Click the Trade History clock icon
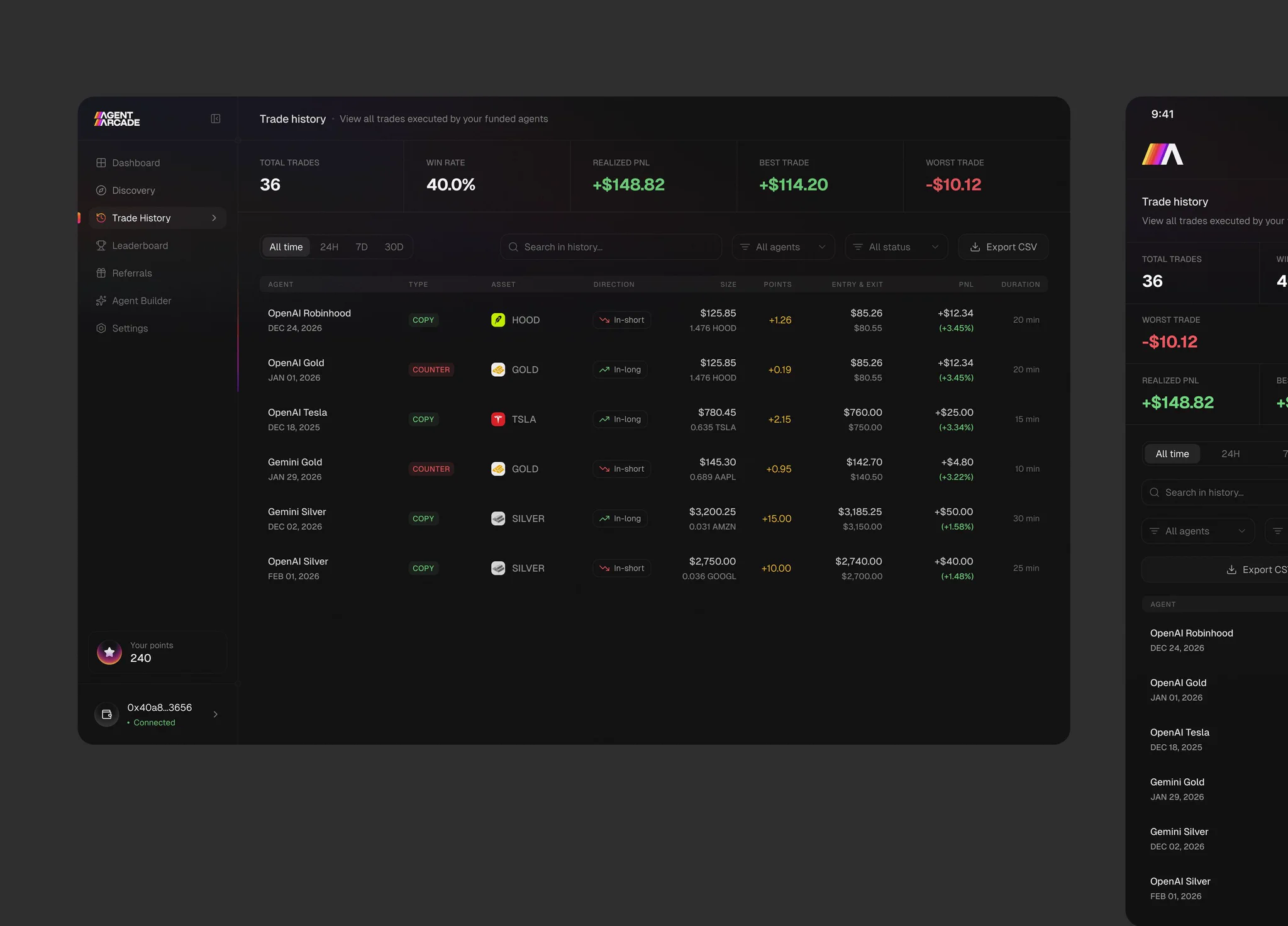 [x=101, y=218]
